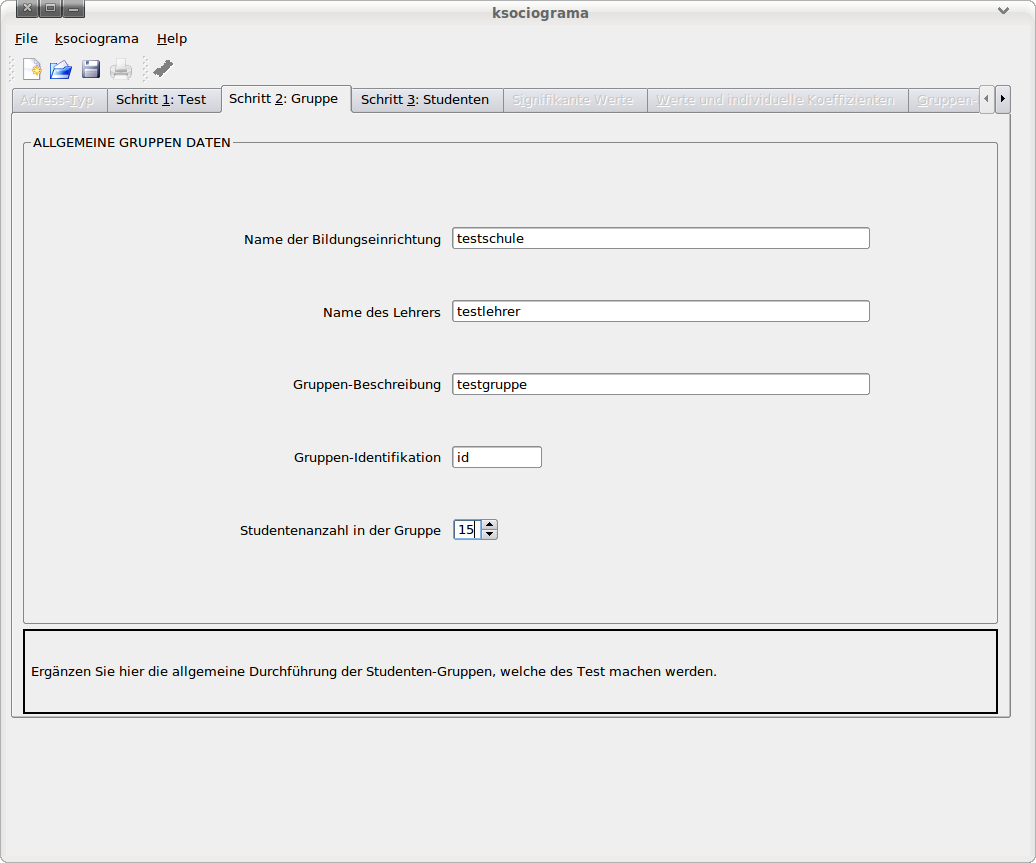Open the ksociograma menu
The height and width of the screenshot is (863, 1036).
pyautogui.click(x=97, y=39)
